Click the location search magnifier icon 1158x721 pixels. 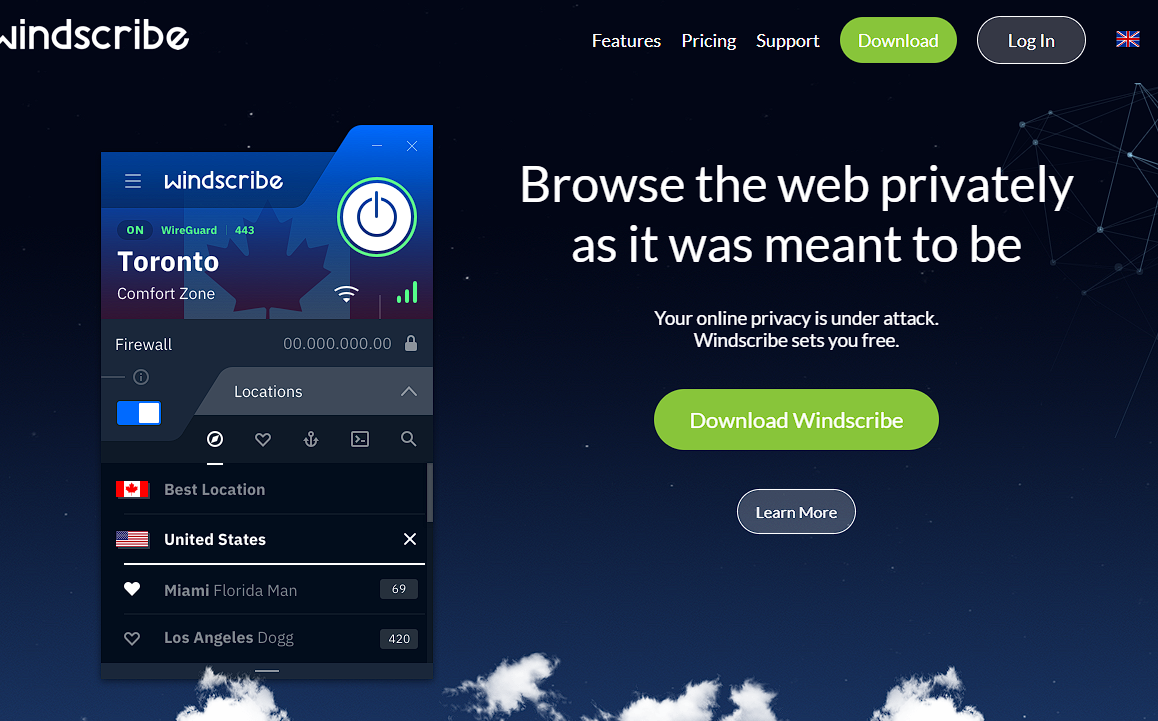pos(408,439)
